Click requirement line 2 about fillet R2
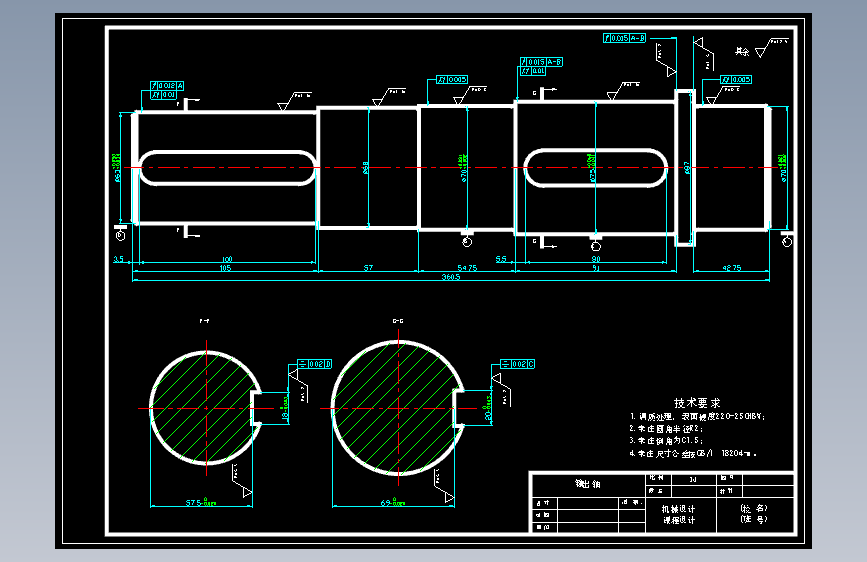The image size is (867, 562). pyautogui.click(x=666, y=429)
